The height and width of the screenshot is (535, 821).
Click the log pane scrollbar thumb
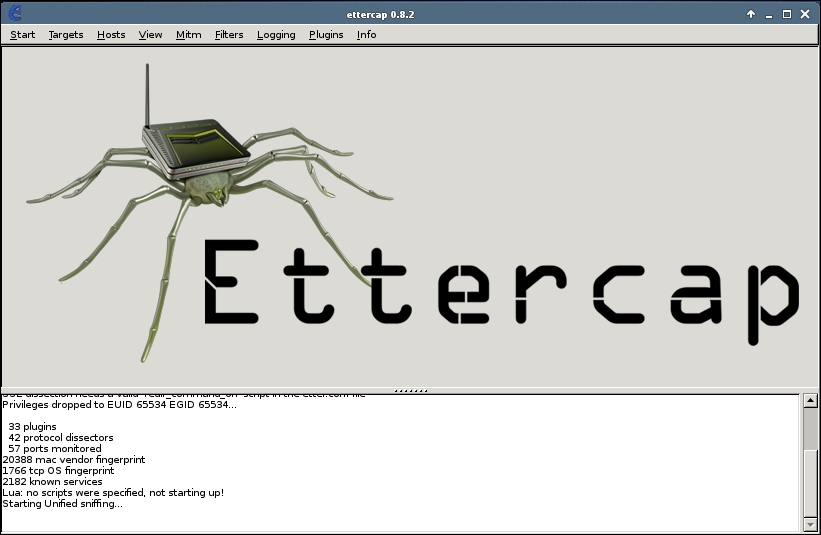(x=810, y=483)
